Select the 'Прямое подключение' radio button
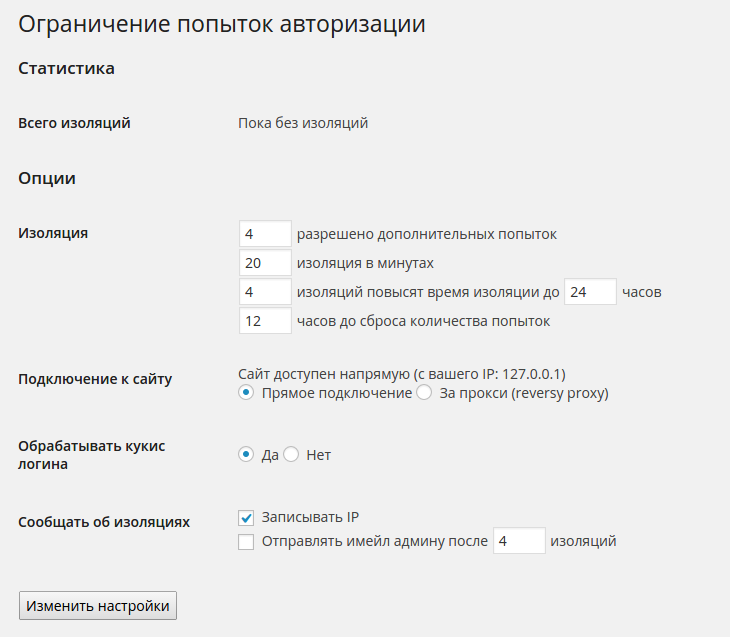This screenshot has height=637, width=730. (246, 393)
